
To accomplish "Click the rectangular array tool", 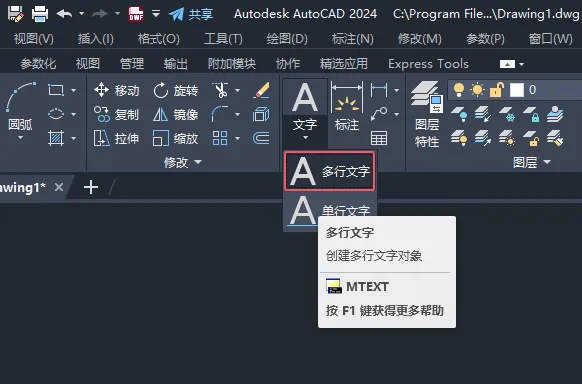I will pos(220,138).
